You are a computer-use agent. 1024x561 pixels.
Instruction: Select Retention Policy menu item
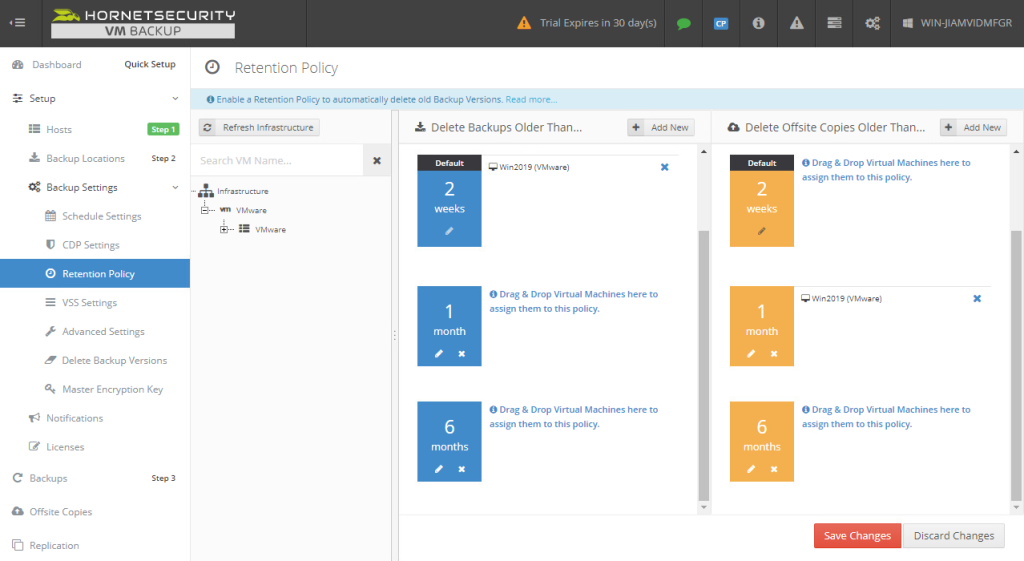pyautogui.click(x=95, y=274)
